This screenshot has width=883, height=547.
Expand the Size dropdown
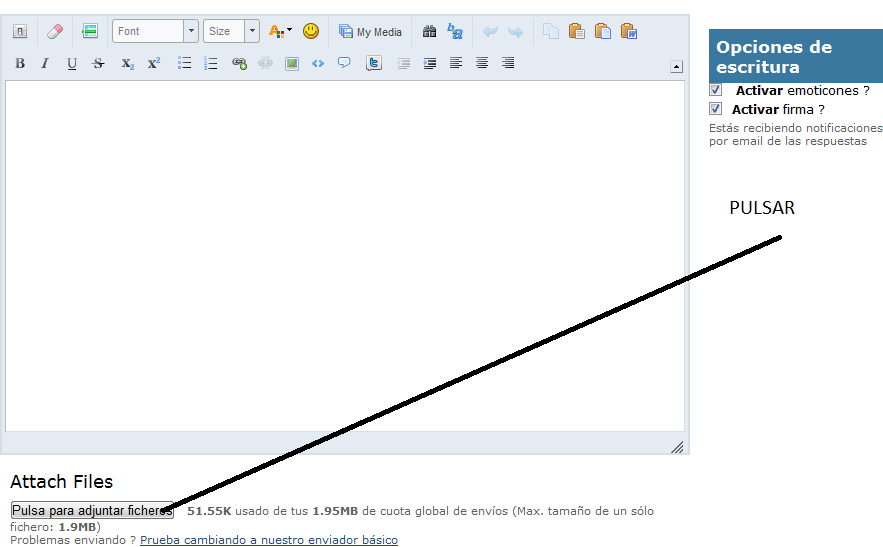251,32
